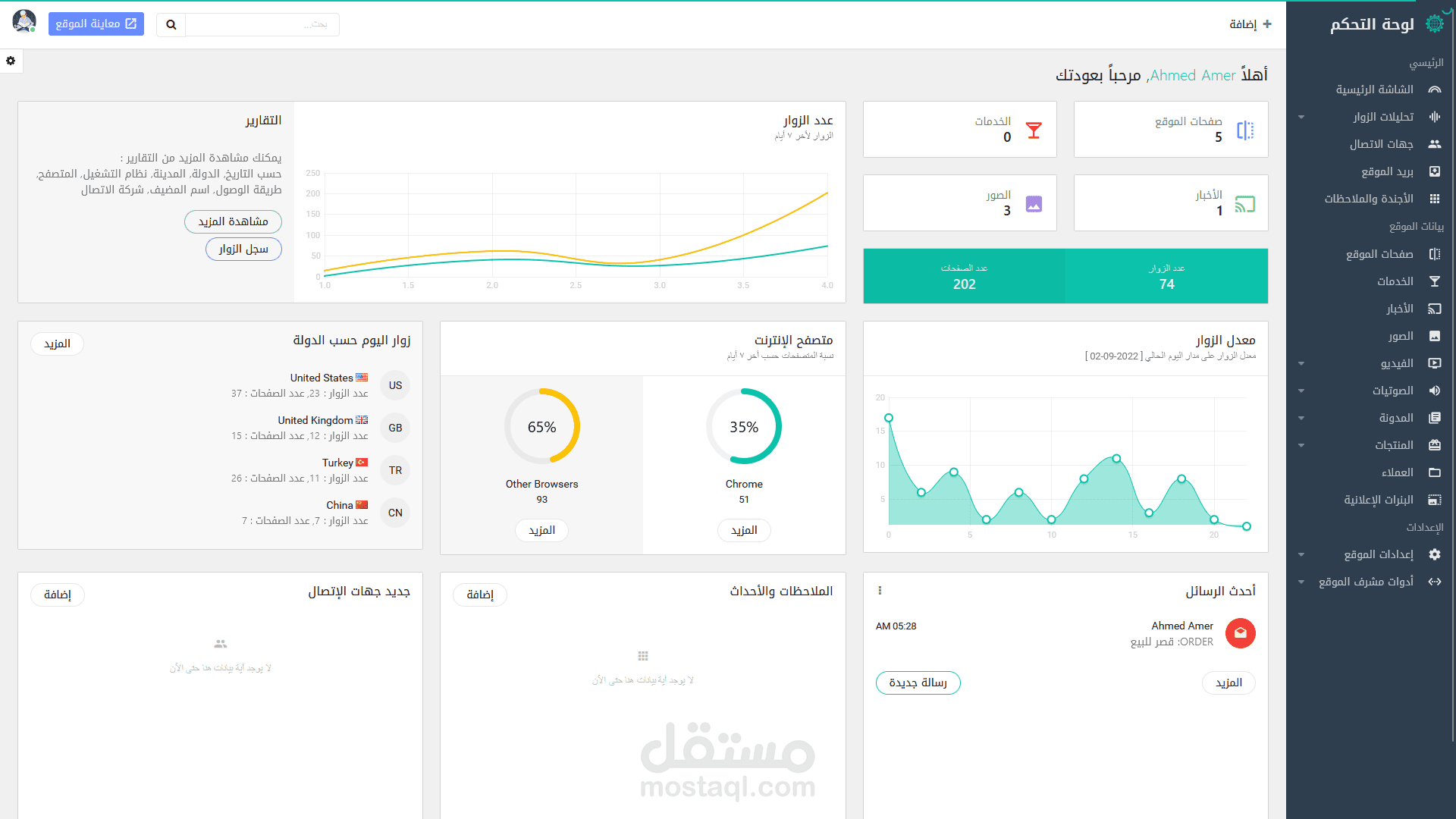
Task: Click the Chrome 35% progress ring
Action: [x=744, y=426]
